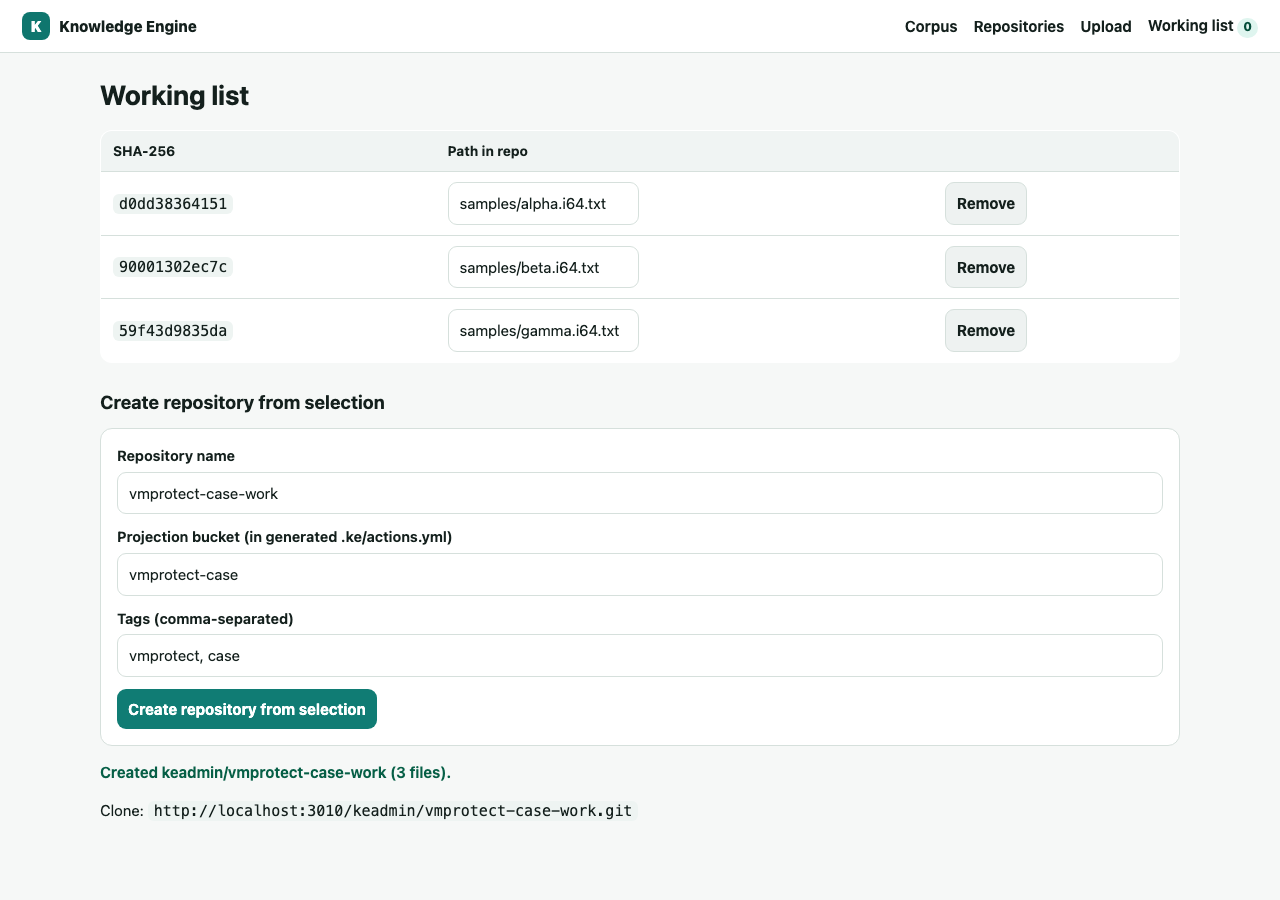Click the Projection bucket label
Screen dimensions: 1280x900
285,537
